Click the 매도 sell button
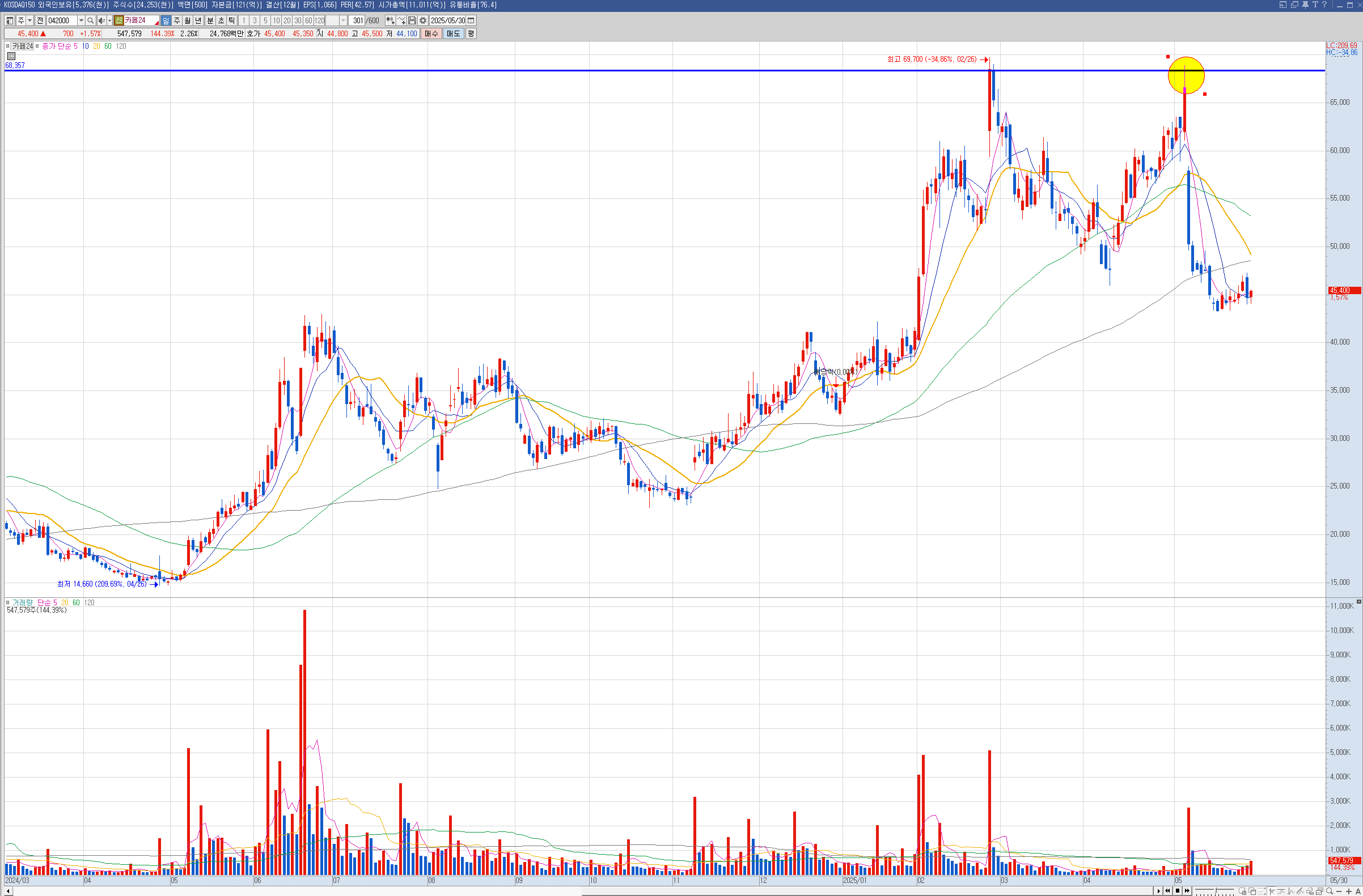This screenshot has width=1363, height=896. coord(453,34)
